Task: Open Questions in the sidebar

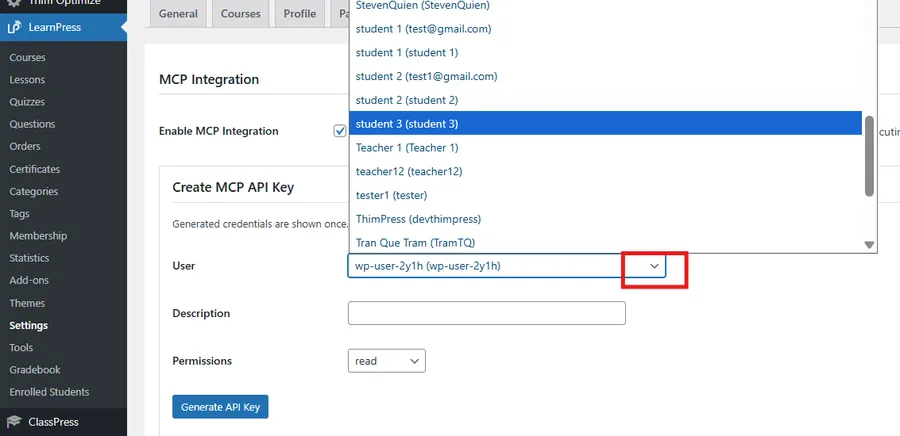Action: (32, 124)
